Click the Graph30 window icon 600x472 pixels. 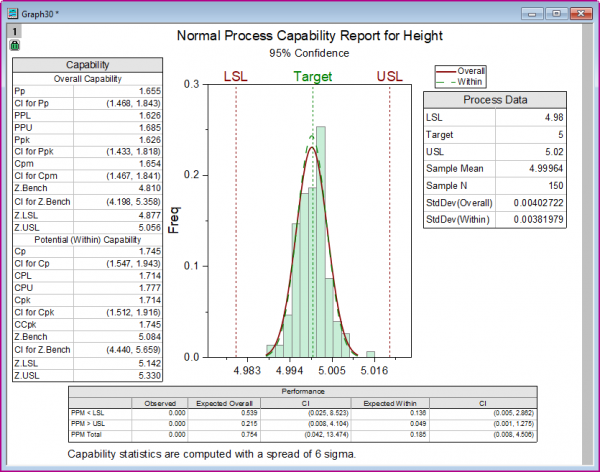(x=13, y=14)
